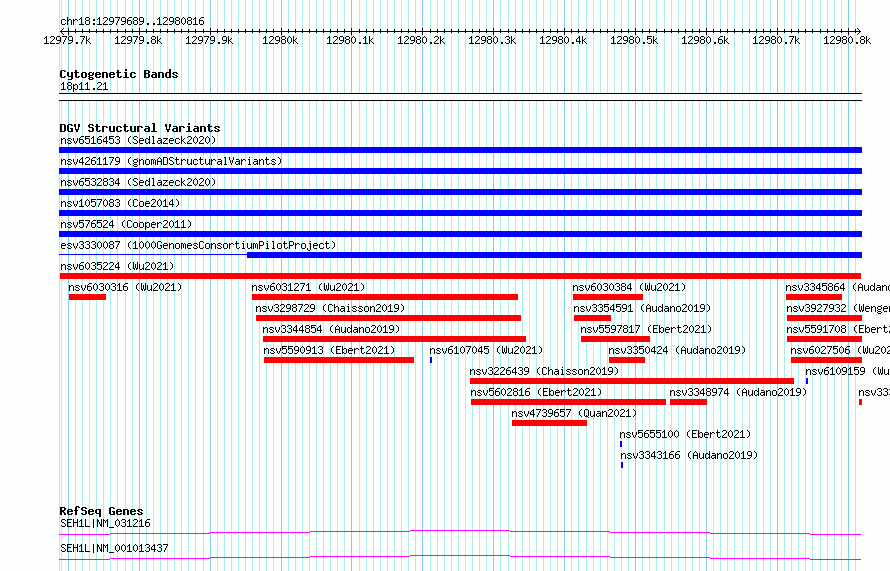This screenshot has height=571, width=890.
Task: Open nsv576524 (Cooper2011) variant label
Action: click(x=126, y=224)
